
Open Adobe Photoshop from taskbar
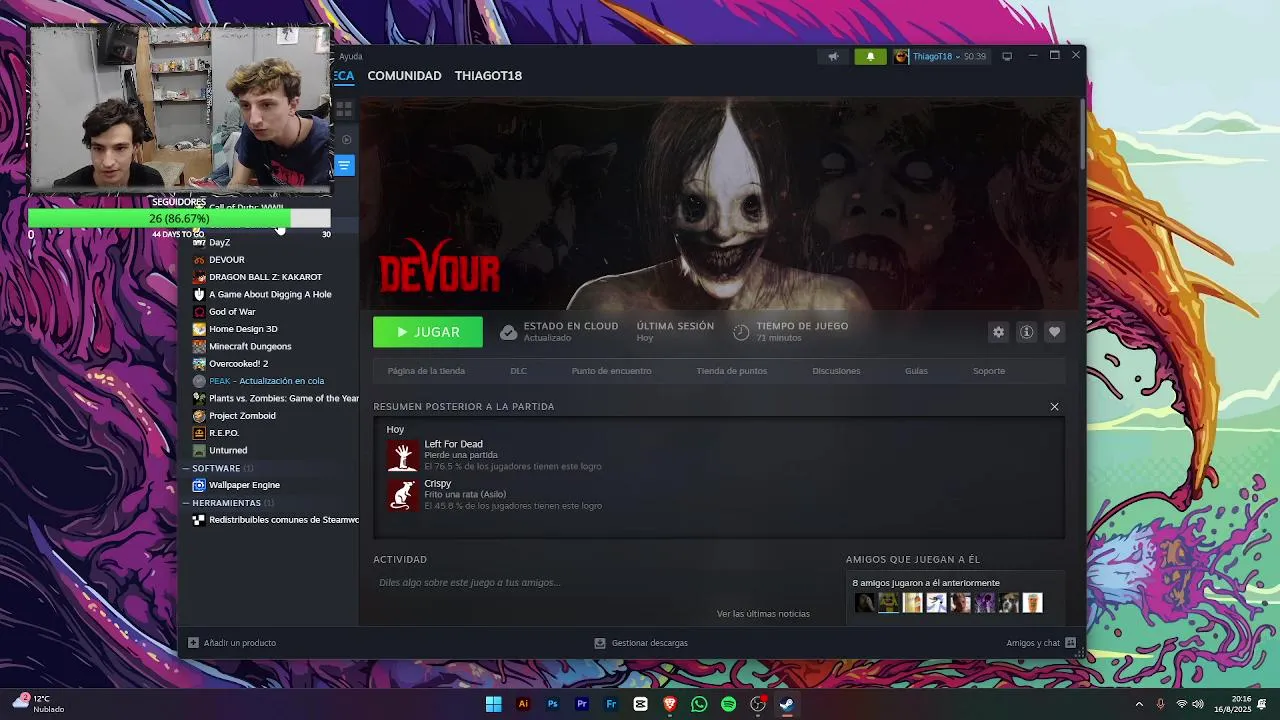pos(552,704)
